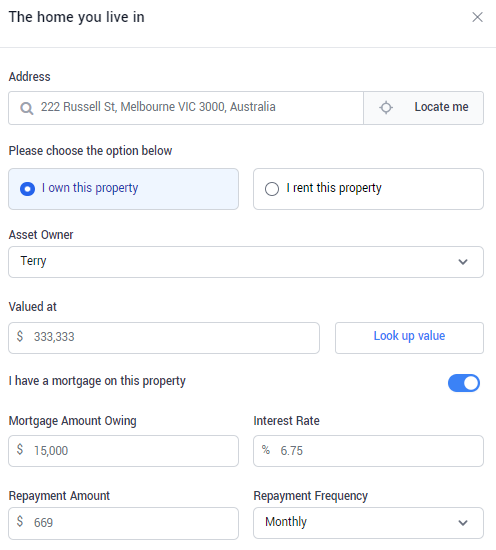Click the Valued at amount field
Image resolution: width=496 pixels, height=550 pixels.
coord(164,338)
